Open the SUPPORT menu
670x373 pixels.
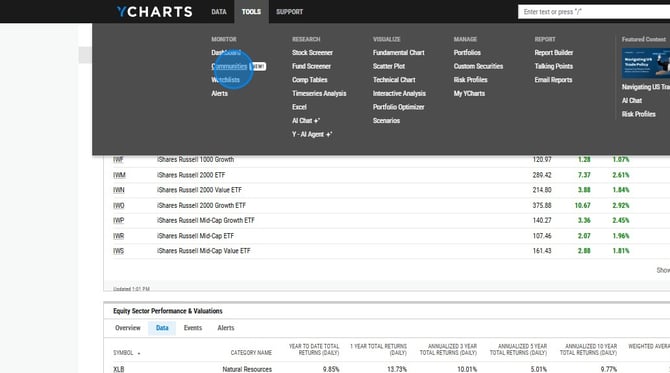tap(289, 12)
